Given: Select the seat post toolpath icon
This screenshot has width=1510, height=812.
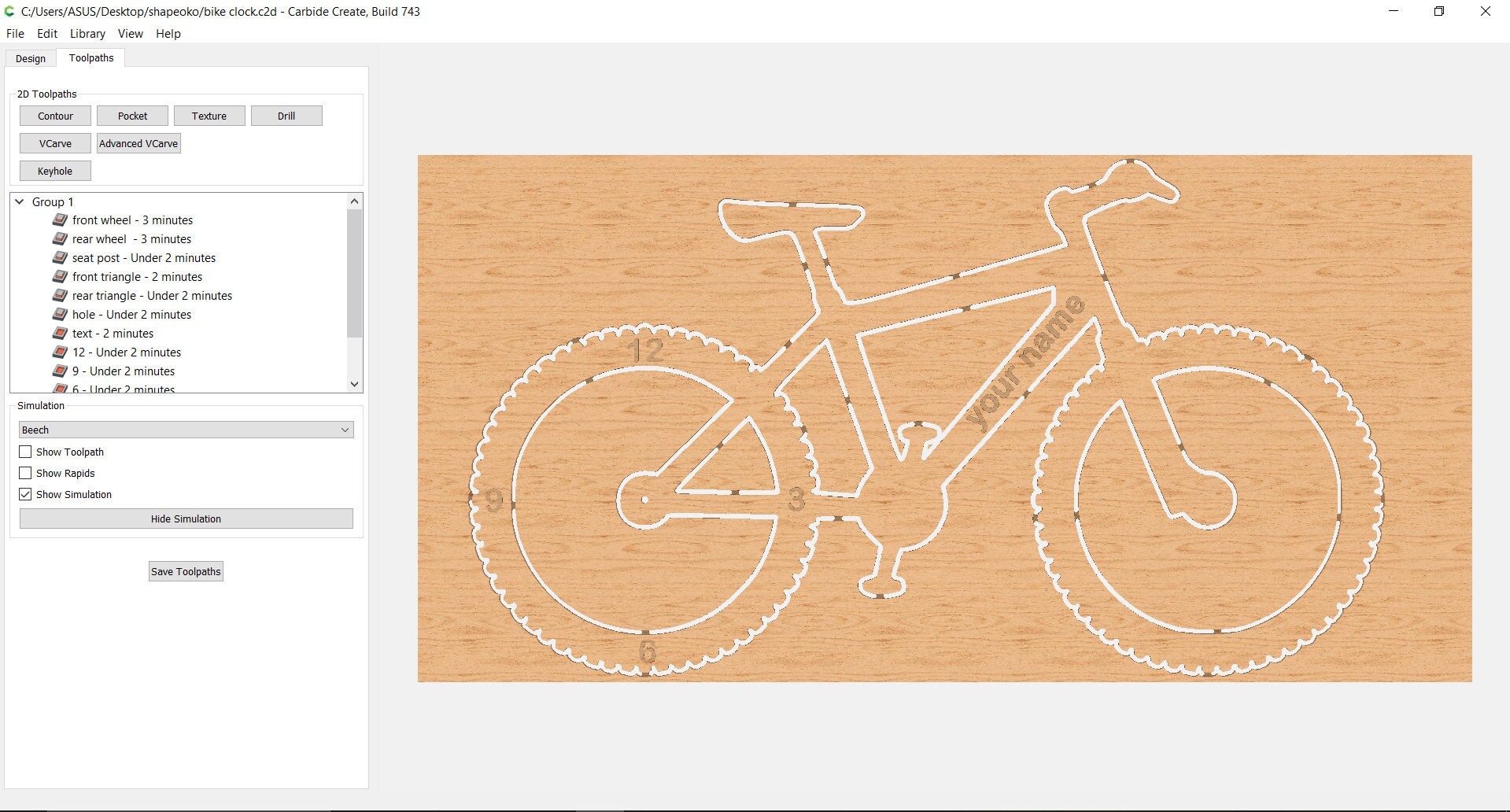Looking at the screenshot, I should click(x=61, y=258).
